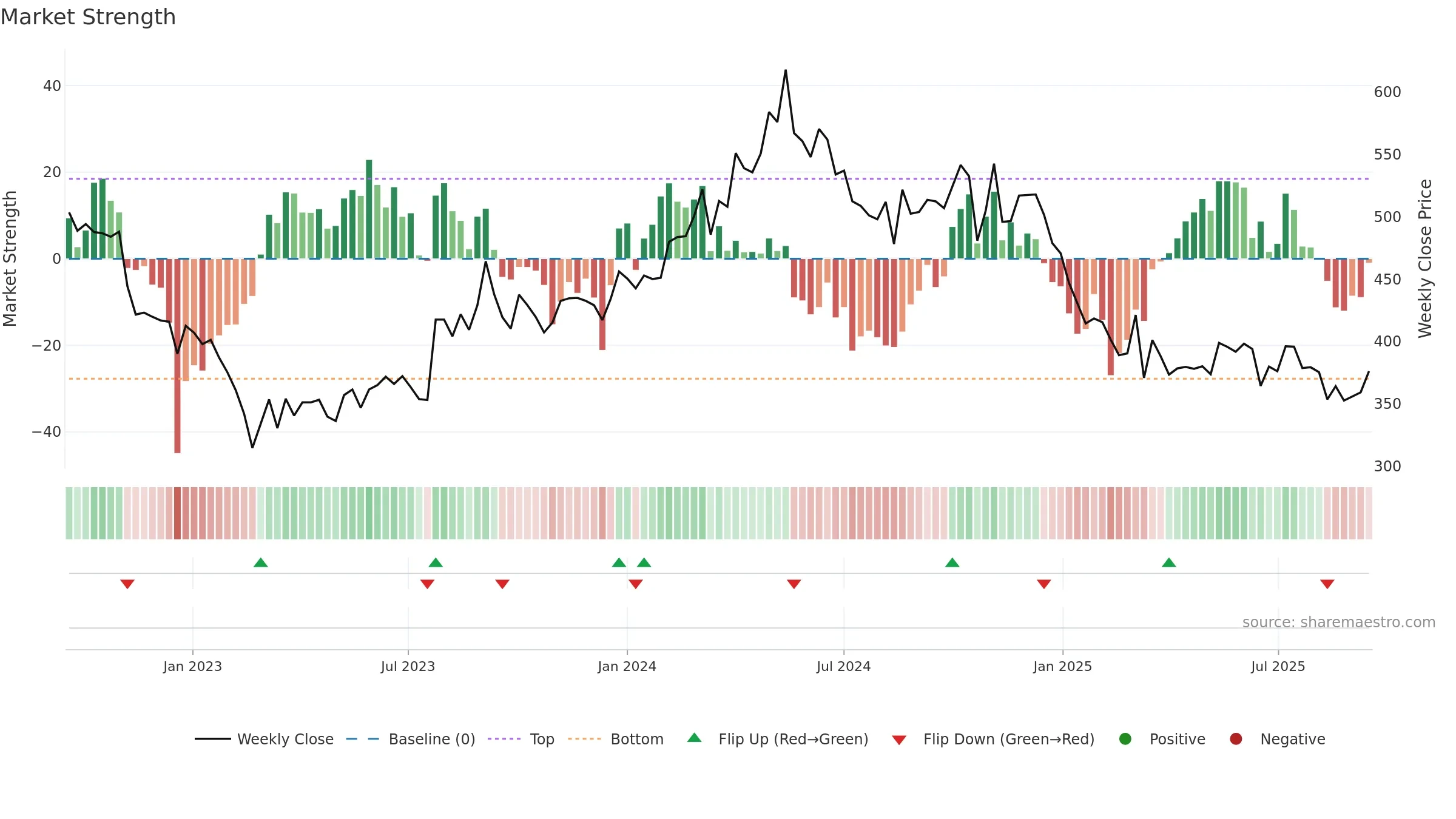Select the Flip Up marker just before Jan 2024
The width and height of the screenshot is (1456, 819).
point(619,562)
